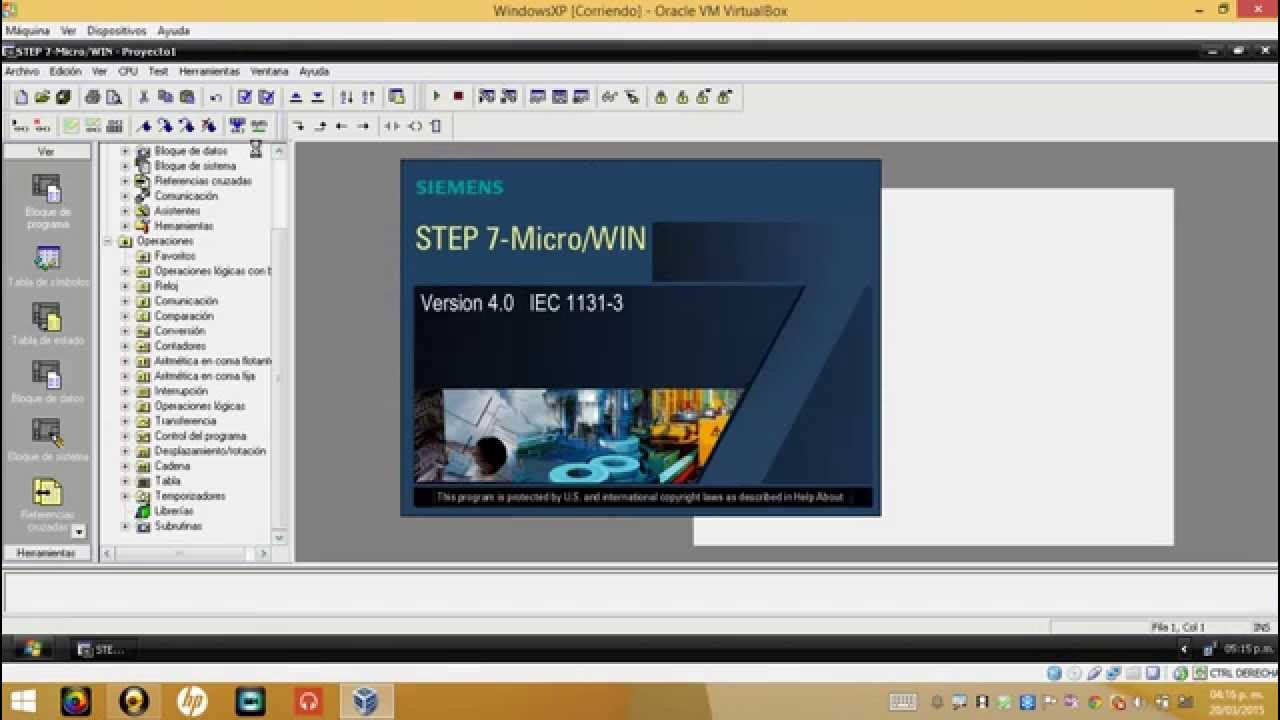Click the Open project folder icon

pos(41,97)
